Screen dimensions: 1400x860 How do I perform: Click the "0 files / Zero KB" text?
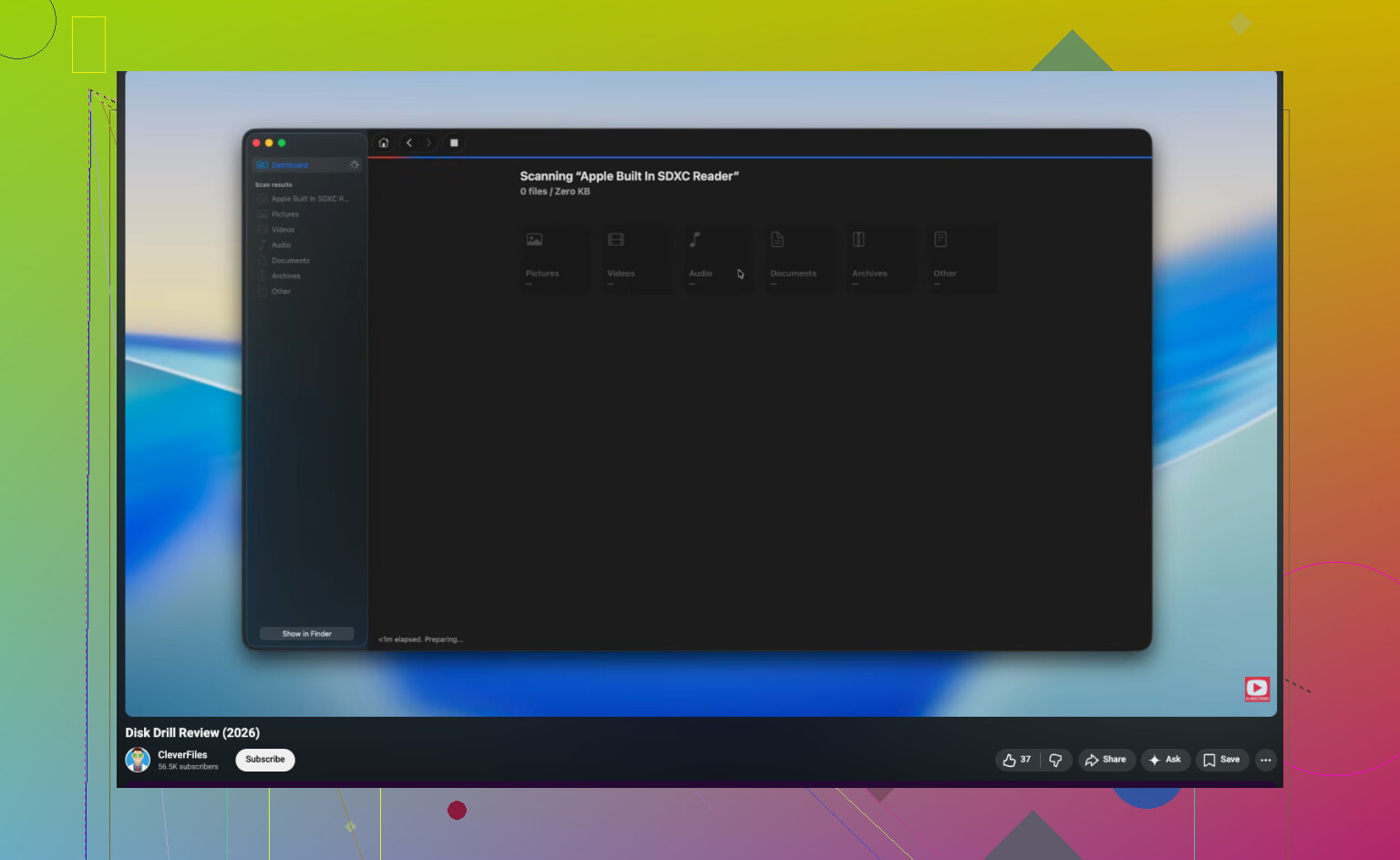coord(555,192)
